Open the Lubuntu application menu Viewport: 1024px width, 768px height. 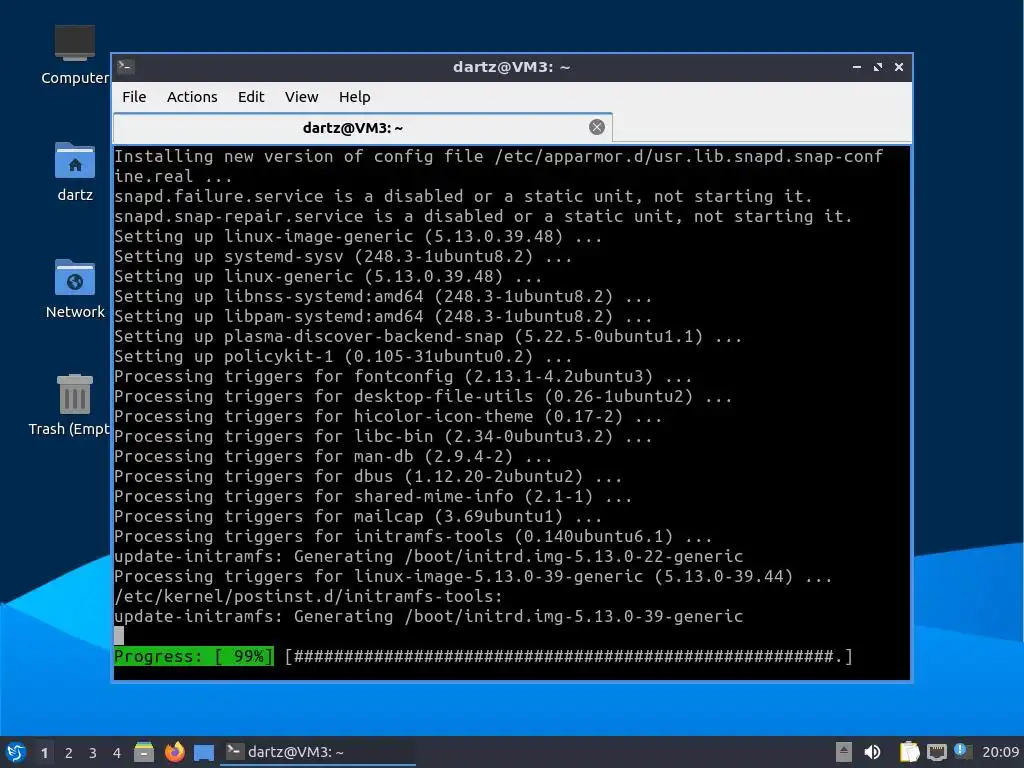click(15, 752)
